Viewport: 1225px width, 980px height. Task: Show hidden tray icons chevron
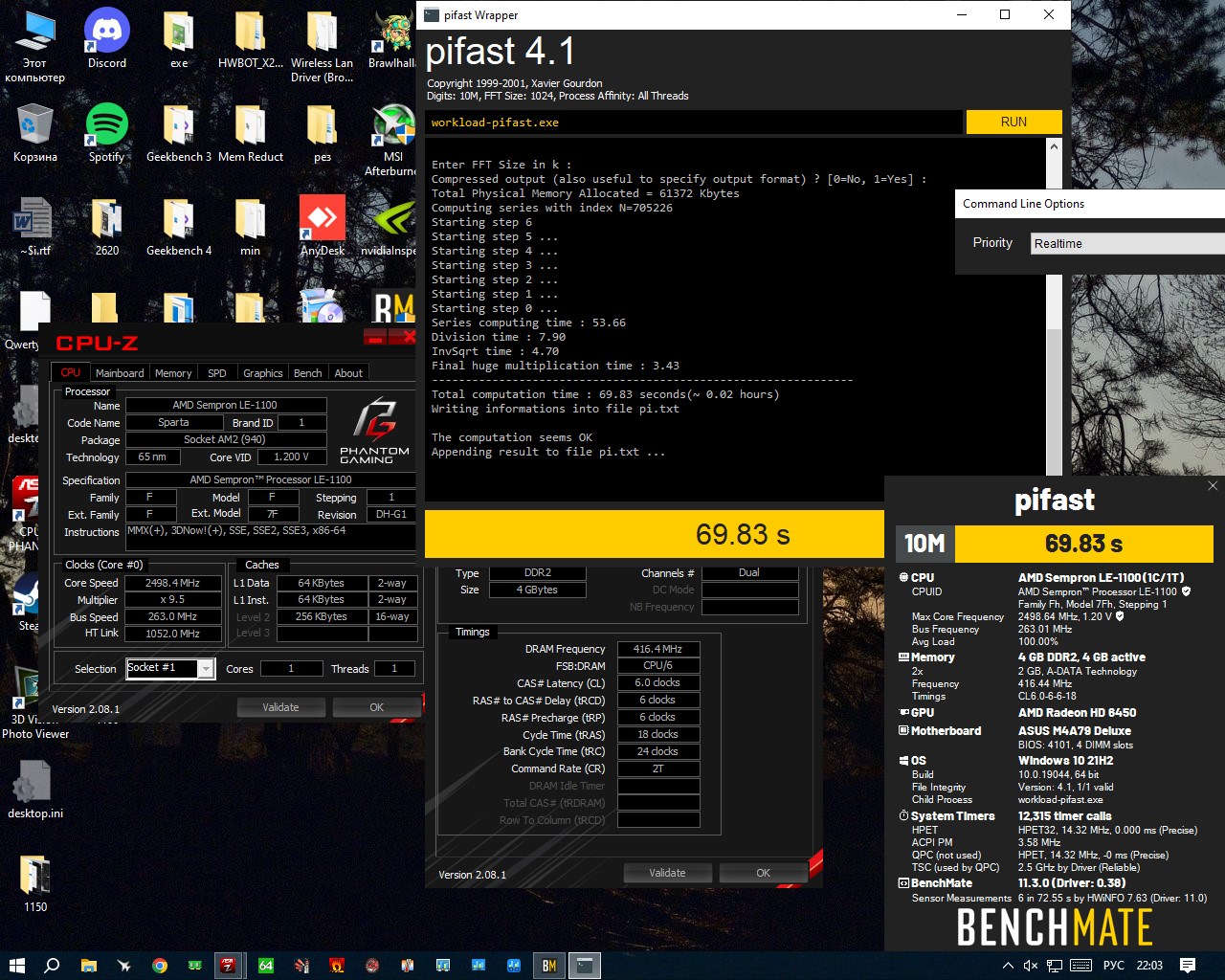click(1008, 966)
